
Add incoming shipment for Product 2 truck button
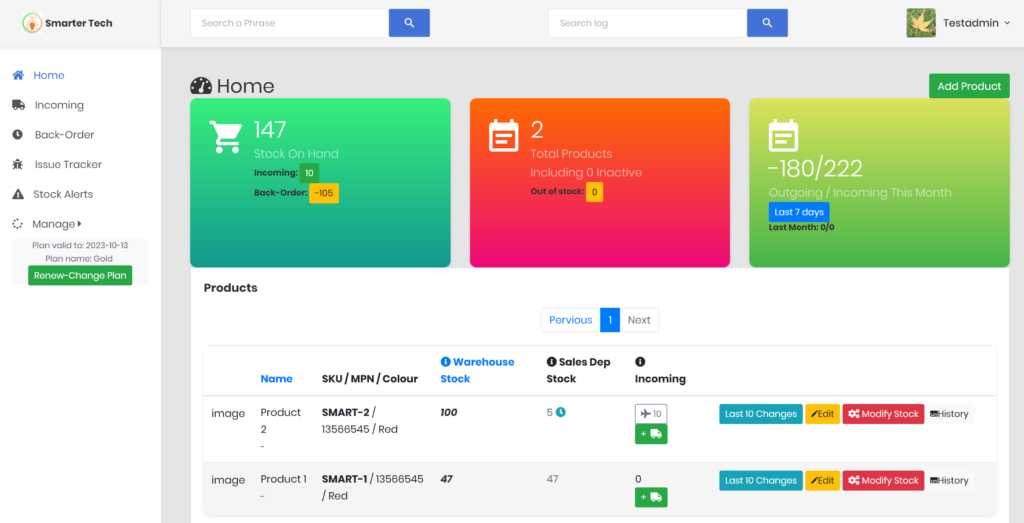click(651, 434)
